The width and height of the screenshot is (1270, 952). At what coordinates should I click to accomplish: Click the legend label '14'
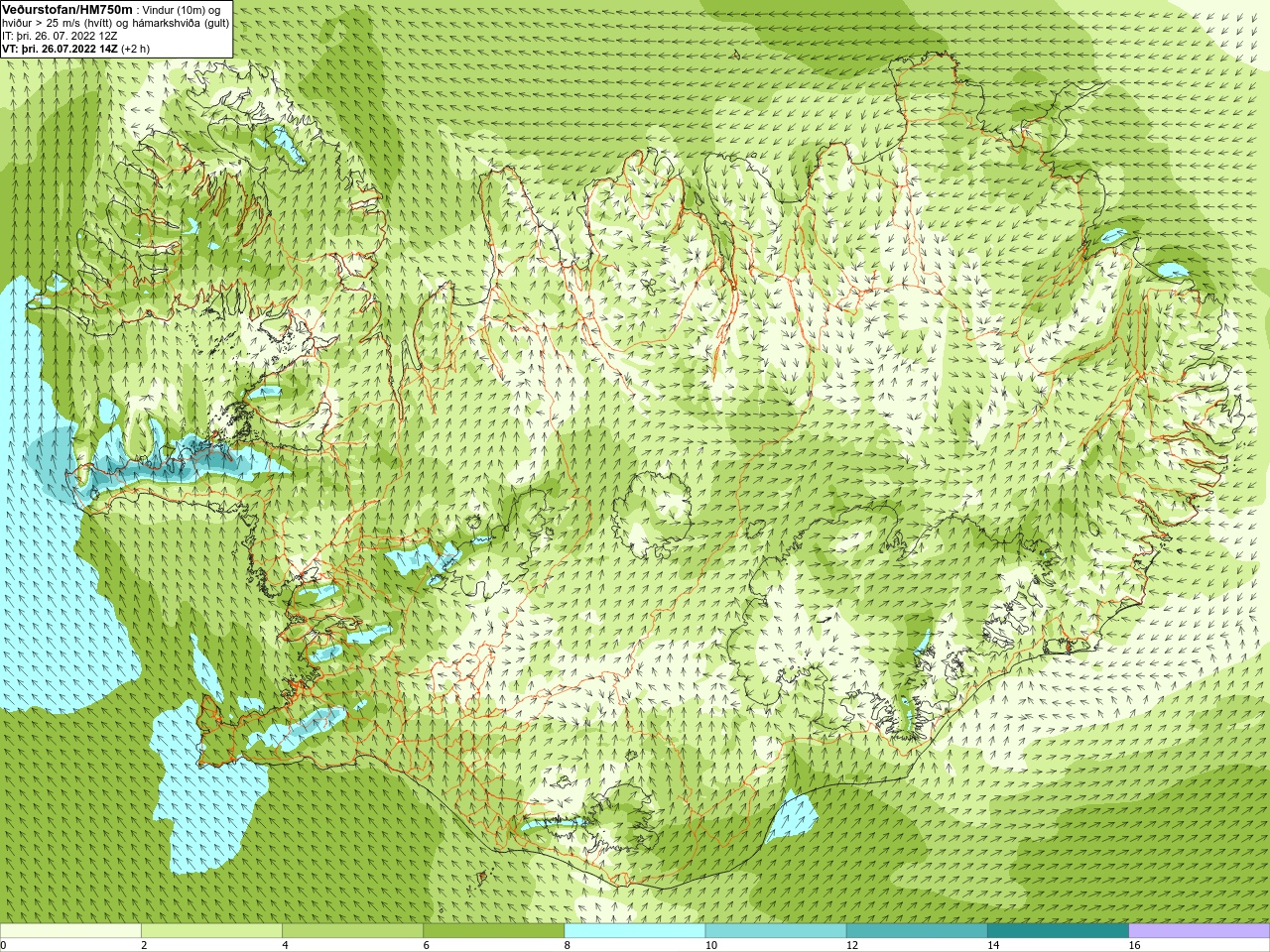(993, 945)
